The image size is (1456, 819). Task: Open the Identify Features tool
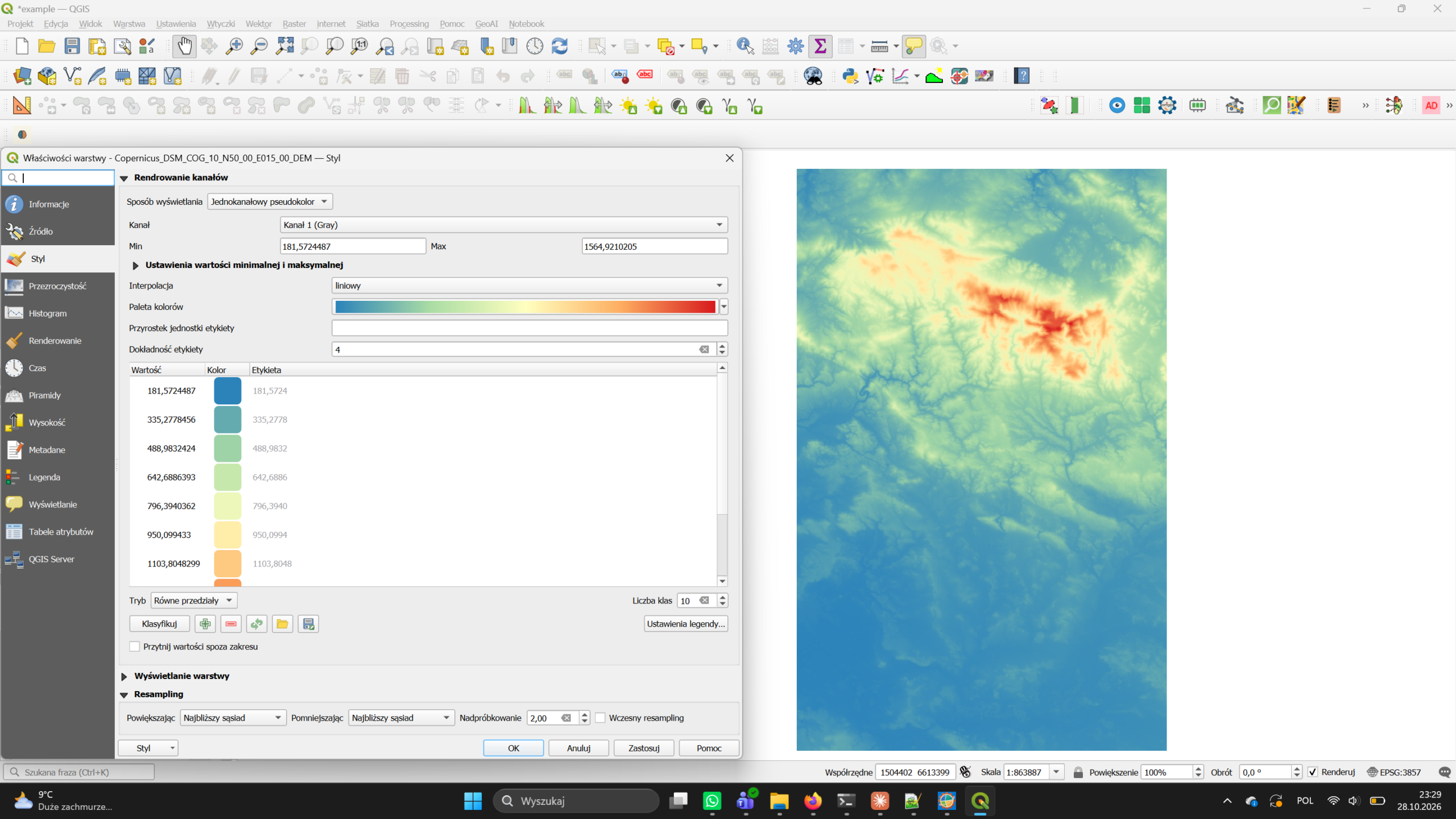[745, 46]
